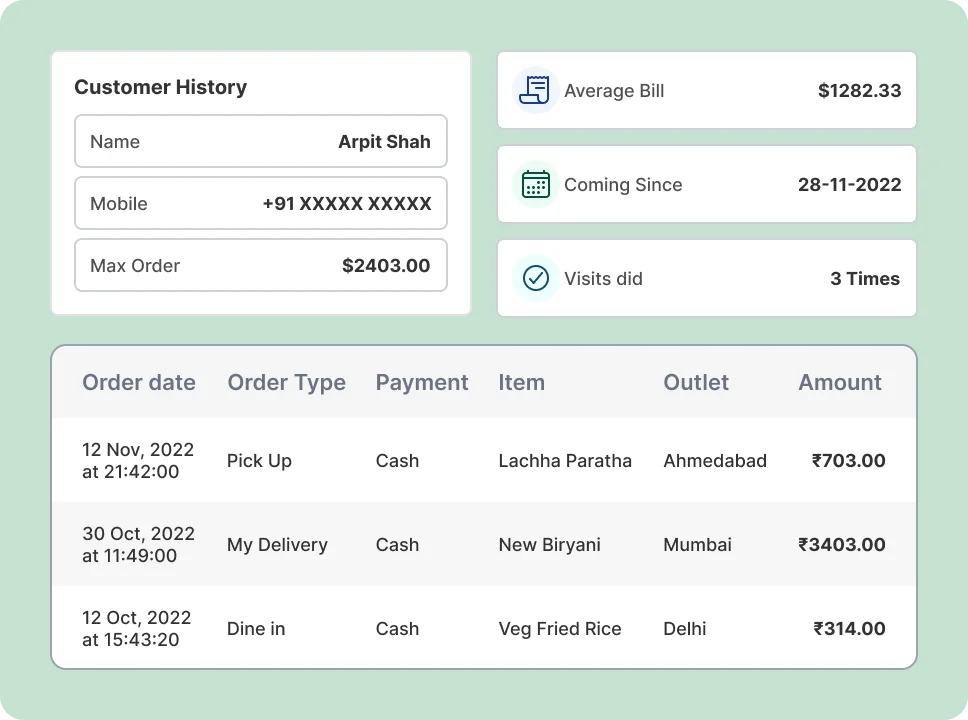Click the Max Order field

coord(260,265)
